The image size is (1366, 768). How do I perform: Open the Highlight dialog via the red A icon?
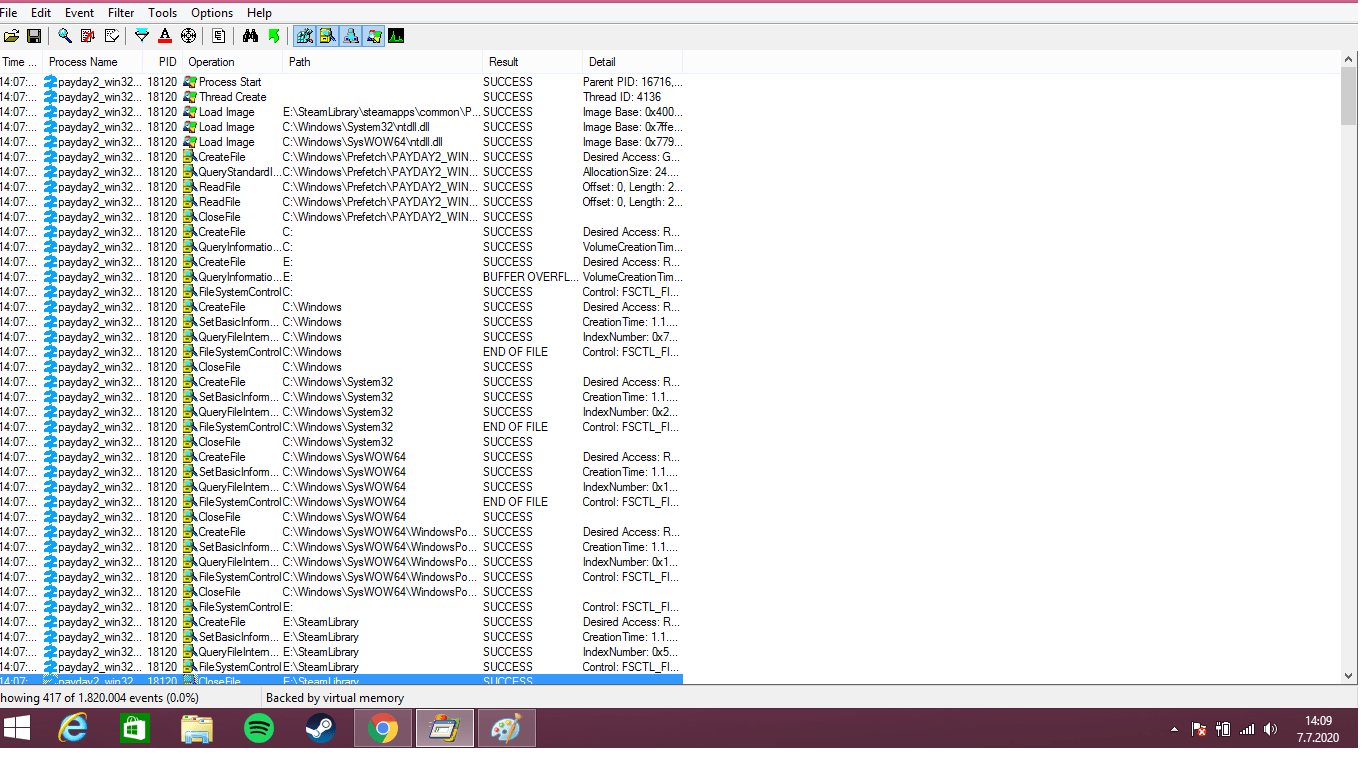165,36
